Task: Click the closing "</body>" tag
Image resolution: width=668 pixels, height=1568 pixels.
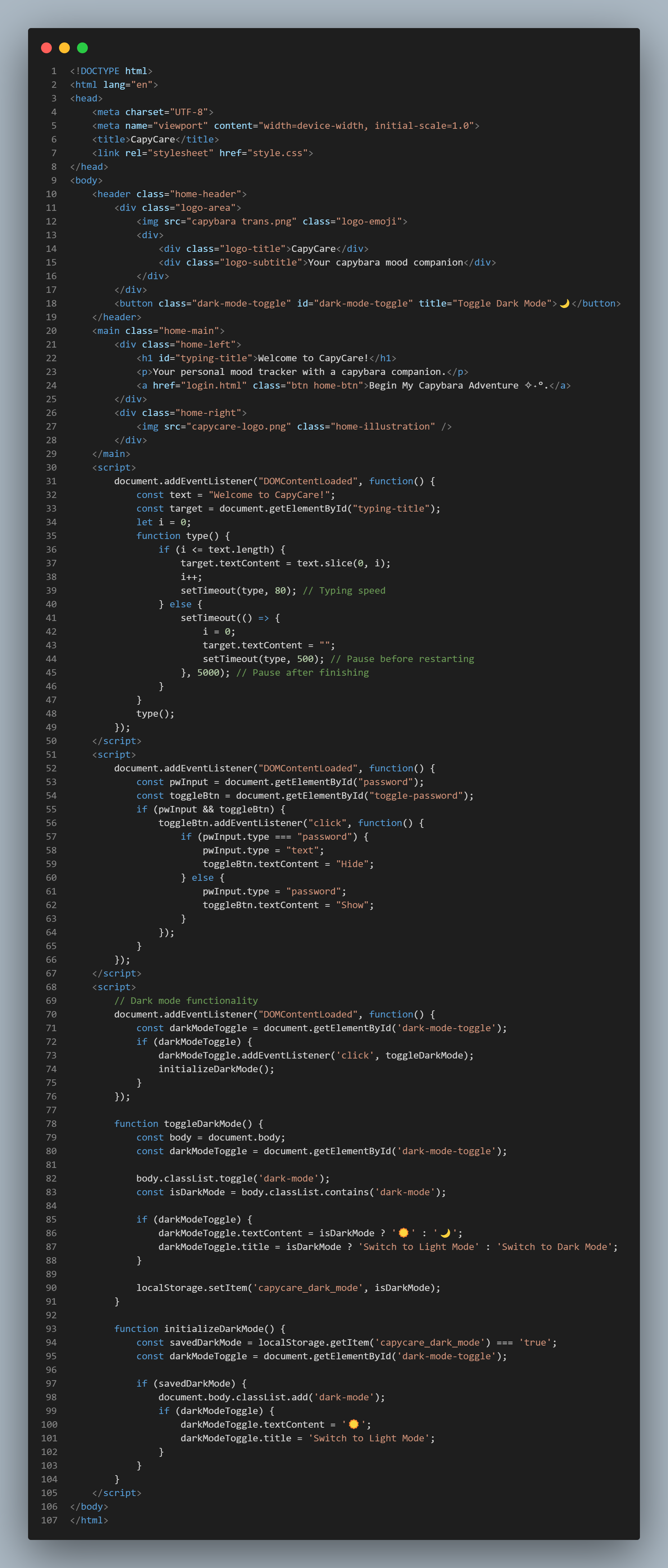Action: 89,1506
